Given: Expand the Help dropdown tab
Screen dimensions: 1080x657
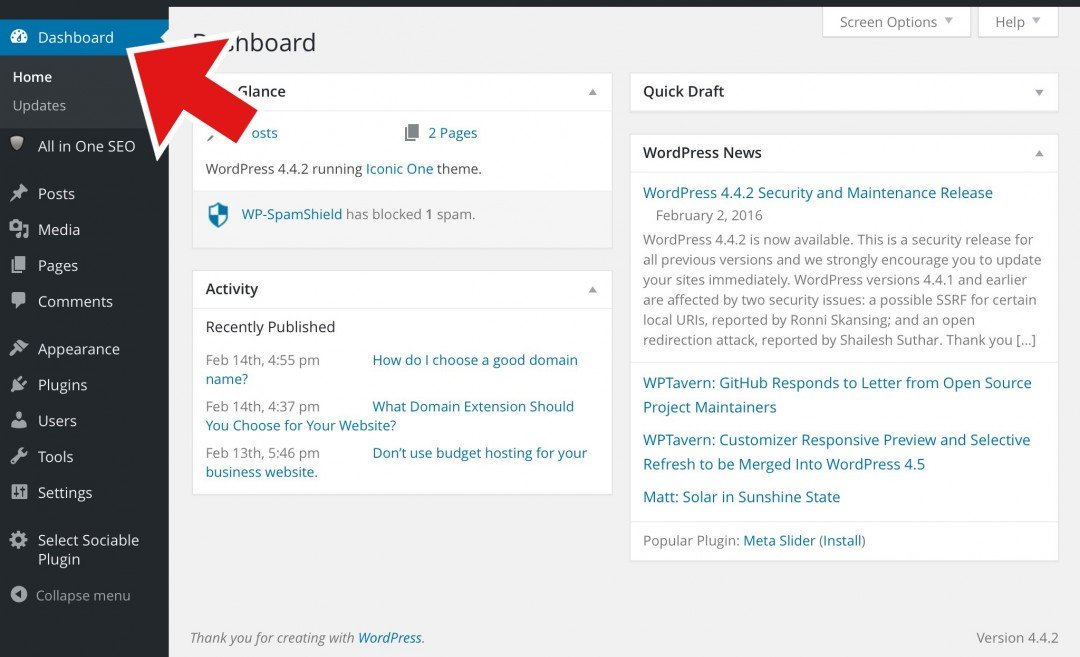Looking at the screenshot, I should 1018,22.
